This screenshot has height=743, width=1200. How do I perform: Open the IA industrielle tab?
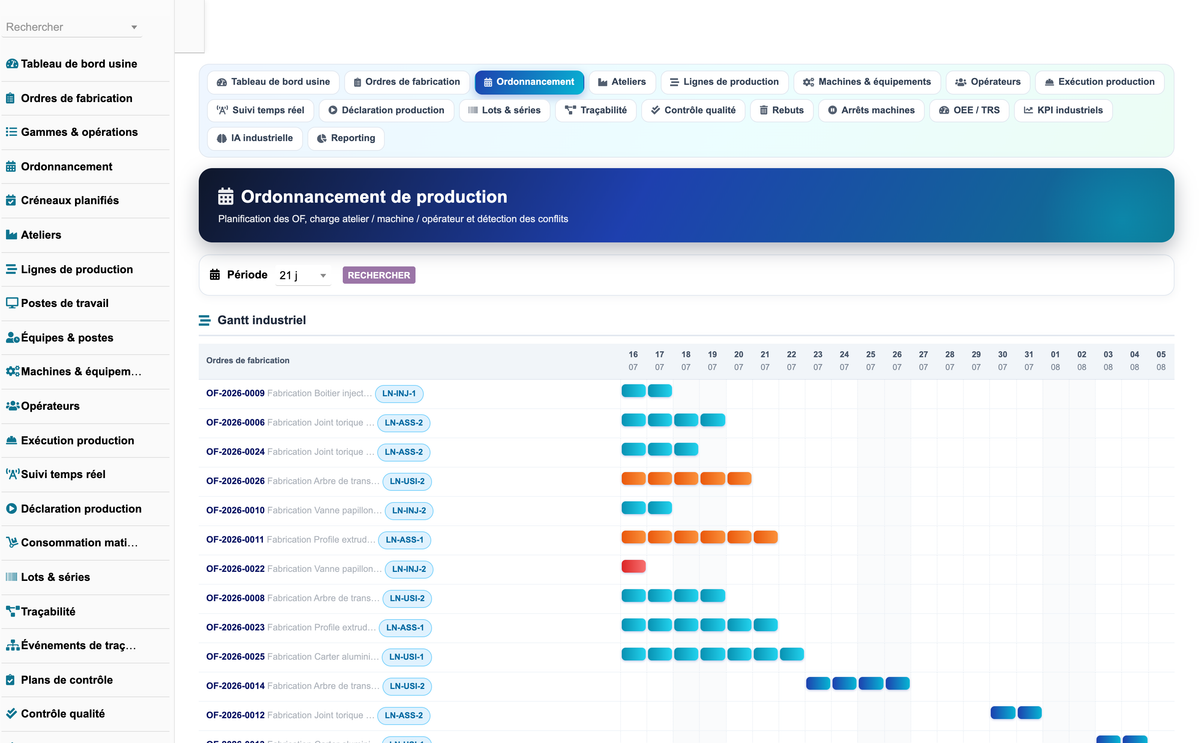(x=255, y=138)
